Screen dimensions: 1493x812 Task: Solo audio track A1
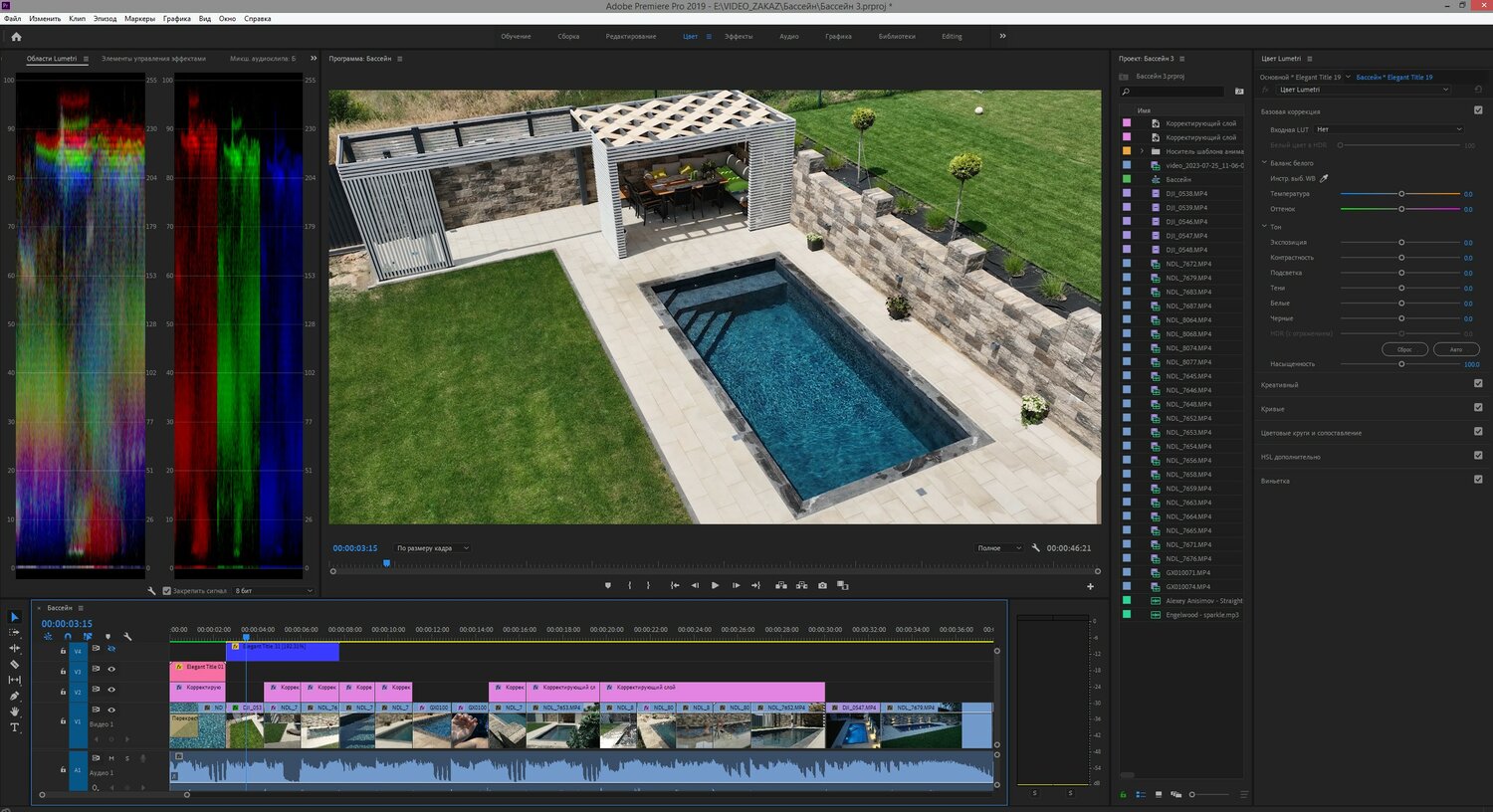126,758
